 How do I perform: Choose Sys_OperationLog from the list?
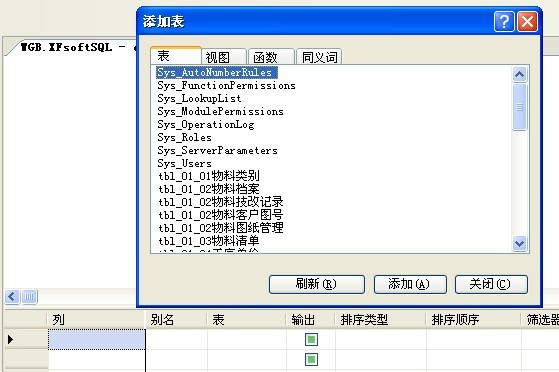pos(206,124)
